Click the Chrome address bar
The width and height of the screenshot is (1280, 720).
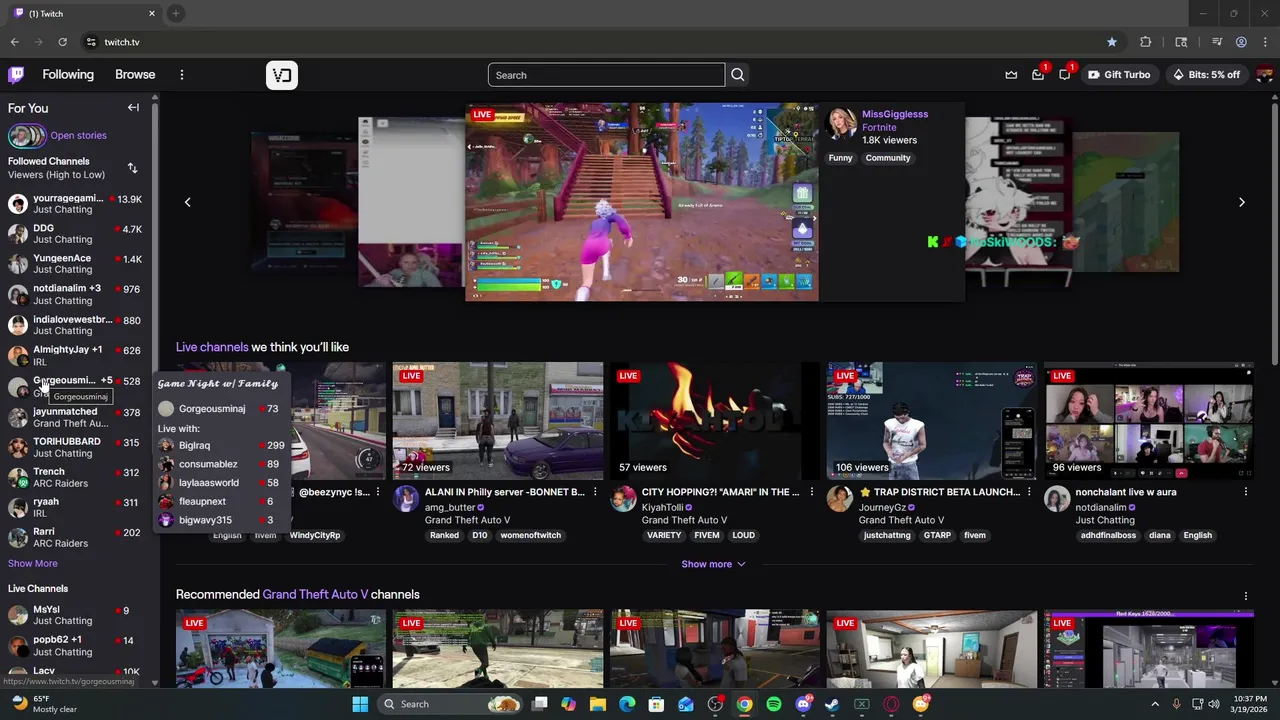(x=590, y=42)
